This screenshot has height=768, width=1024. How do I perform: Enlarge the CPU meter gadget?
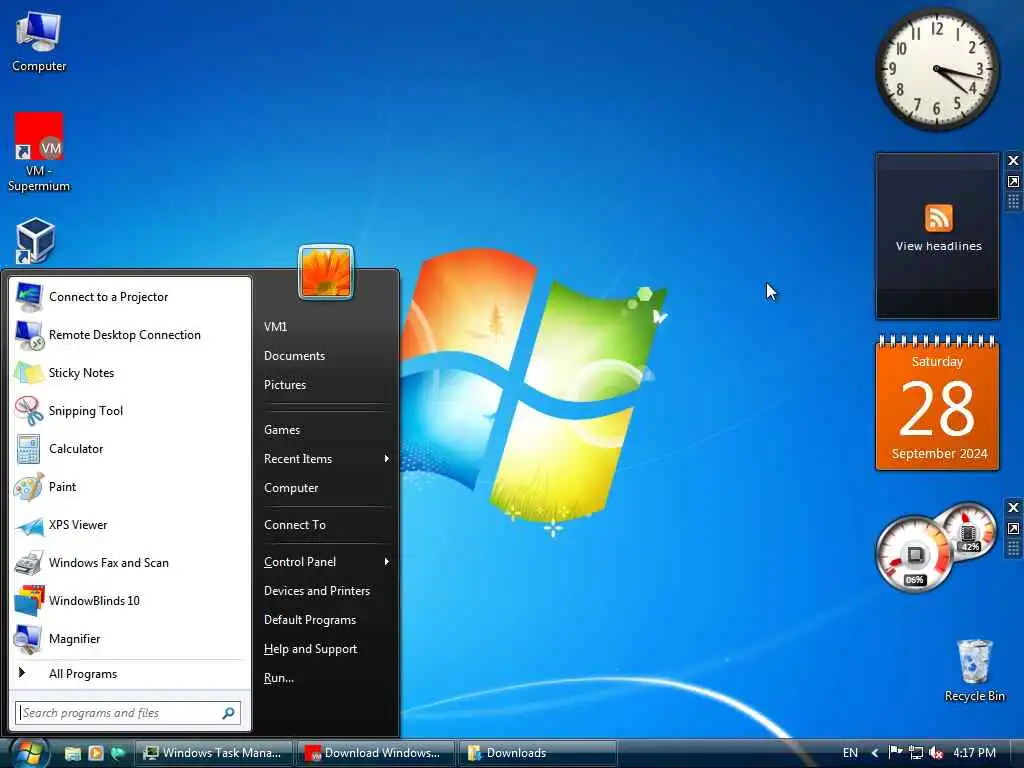1013,528
